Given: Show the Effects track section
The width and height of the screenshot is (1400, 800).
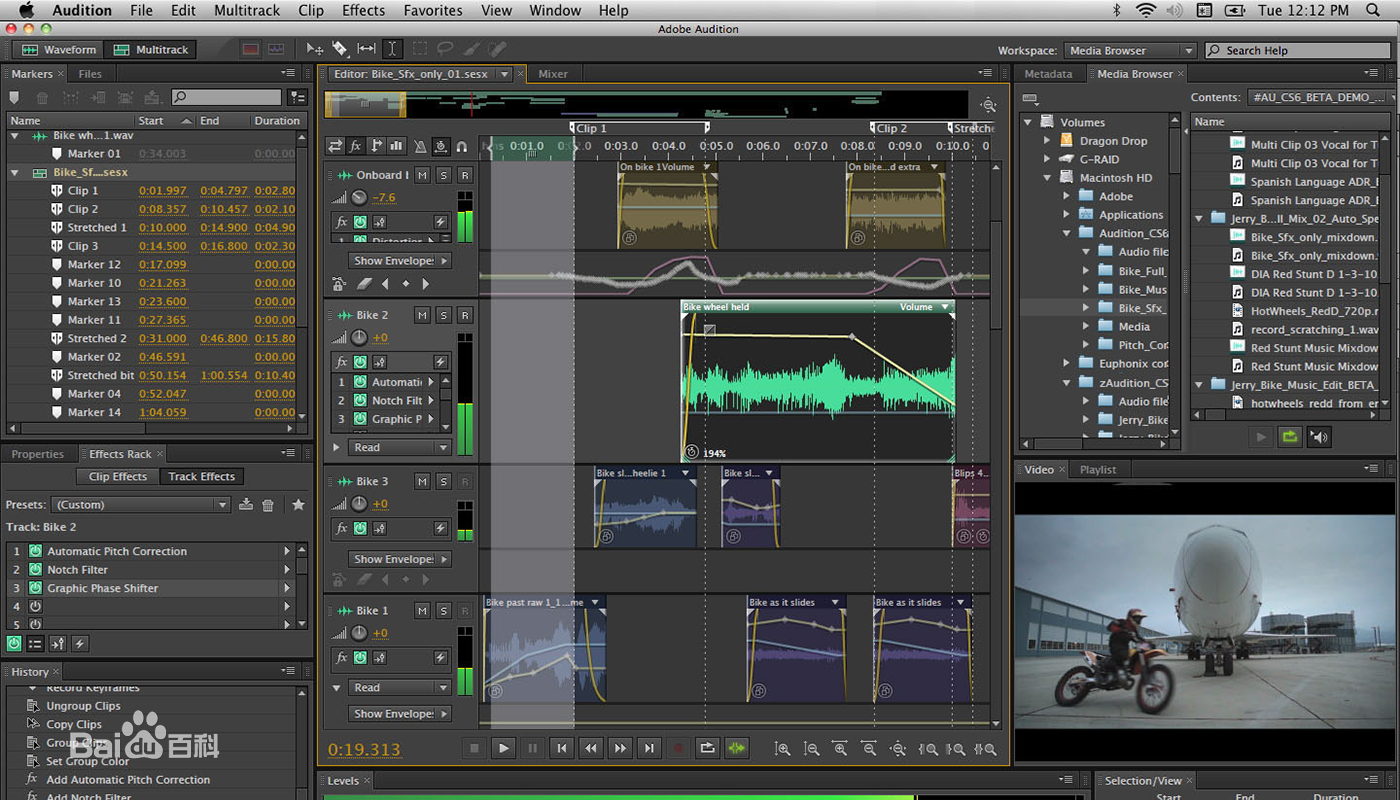Looking at the screenshot, I should tap(355, 146).
